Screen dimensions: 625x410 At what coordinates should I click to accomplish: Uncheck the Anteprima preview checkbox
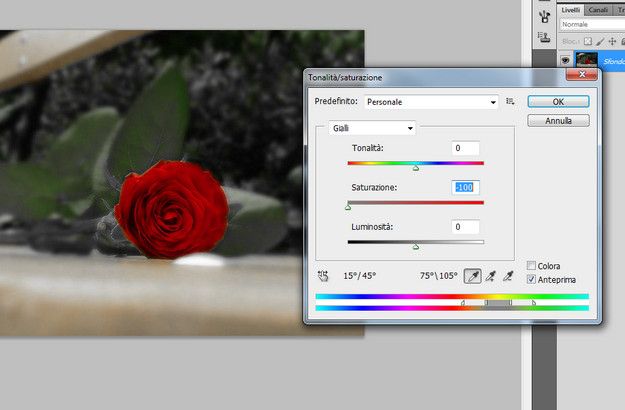tap(531, 280)
